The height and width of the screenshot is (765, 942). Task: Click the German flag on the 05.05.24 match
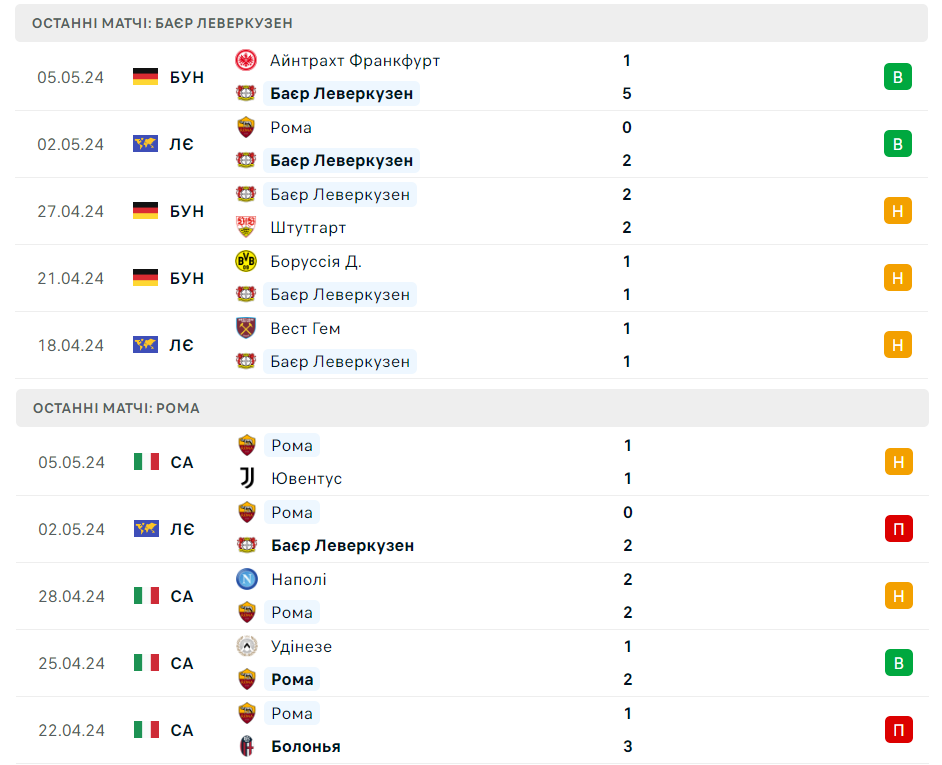coord(146,77)
